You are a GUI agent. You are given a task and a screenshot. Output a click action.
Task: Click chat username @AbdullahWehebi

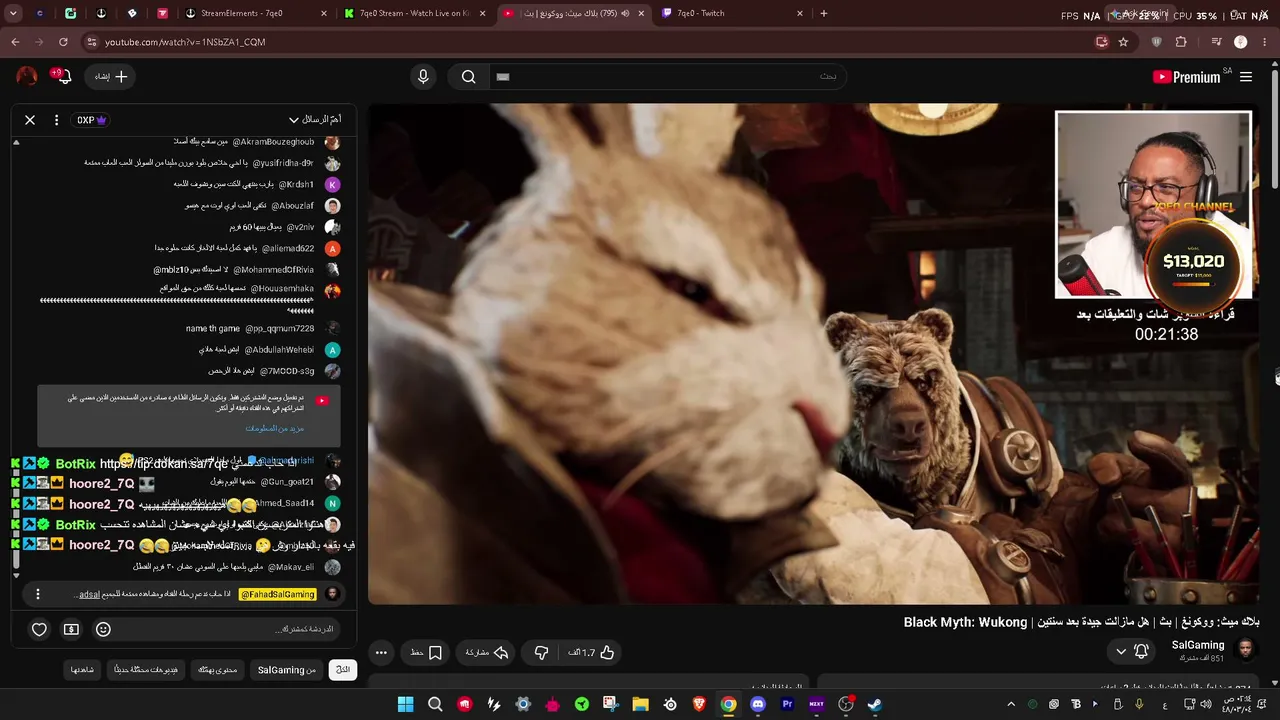pyautogui.click(x=279, y=350)
